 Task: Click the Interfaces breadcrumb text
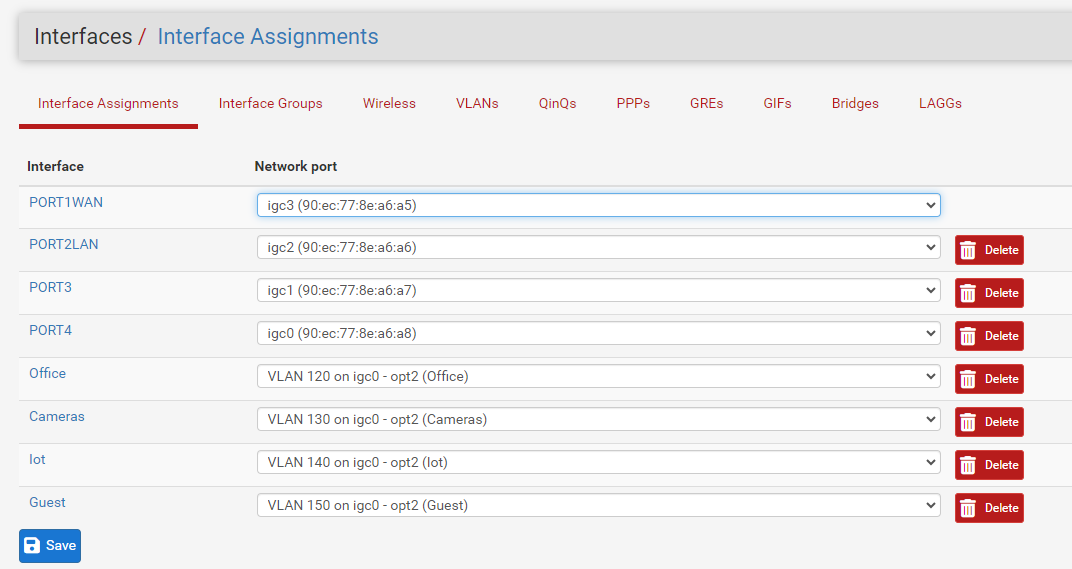tap(83, 36)
